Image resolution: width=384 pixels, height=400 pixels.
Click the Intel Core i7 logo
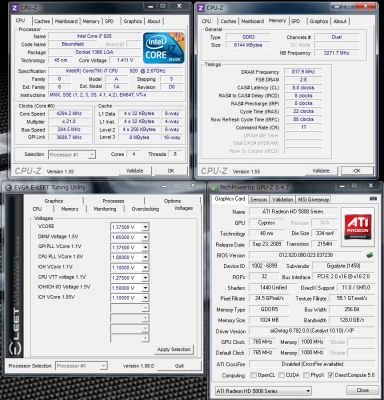click(163, 48)
